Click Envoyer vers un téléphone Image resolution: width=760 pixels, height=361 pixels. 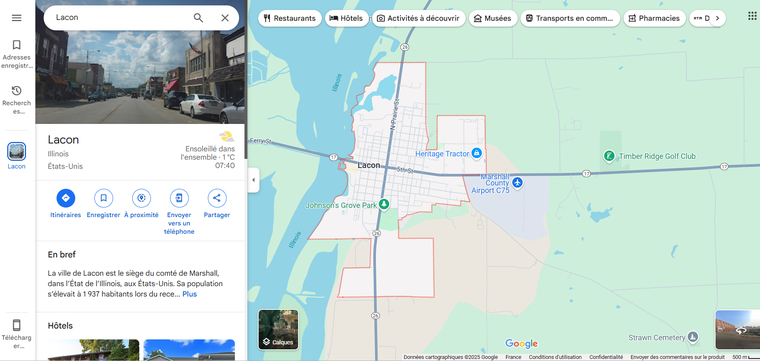(x=179, y=212)
